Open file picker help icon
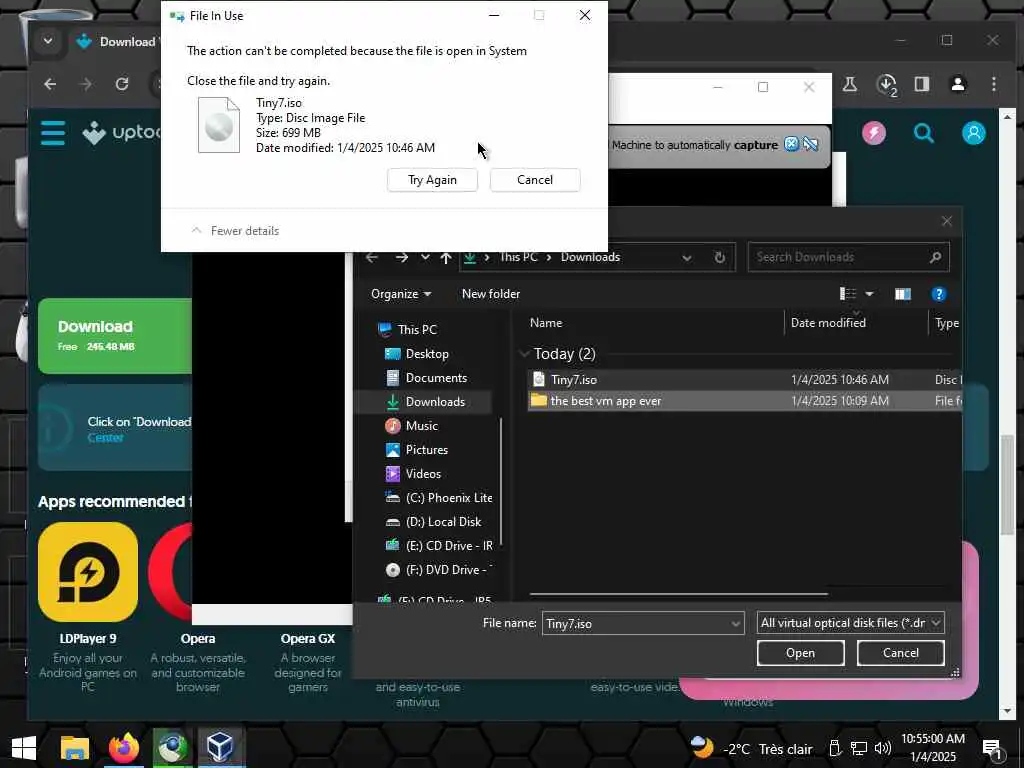Screen dimensions: 1024x768 coord(938,295)
